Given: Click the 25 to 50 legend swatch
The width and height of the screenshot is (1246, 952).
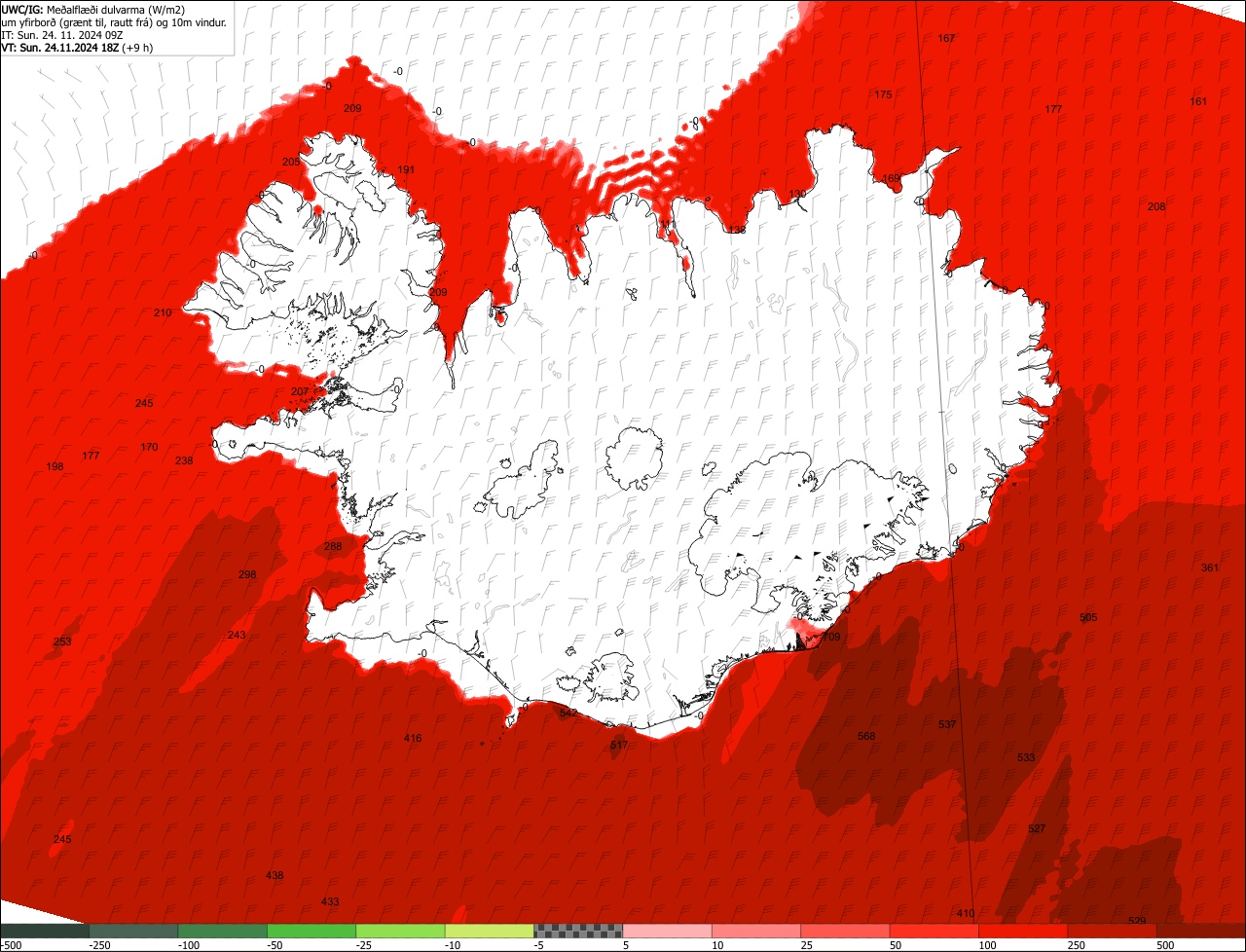Looking at the screenshot, I should pyautogui.click(x=845, y=931).
